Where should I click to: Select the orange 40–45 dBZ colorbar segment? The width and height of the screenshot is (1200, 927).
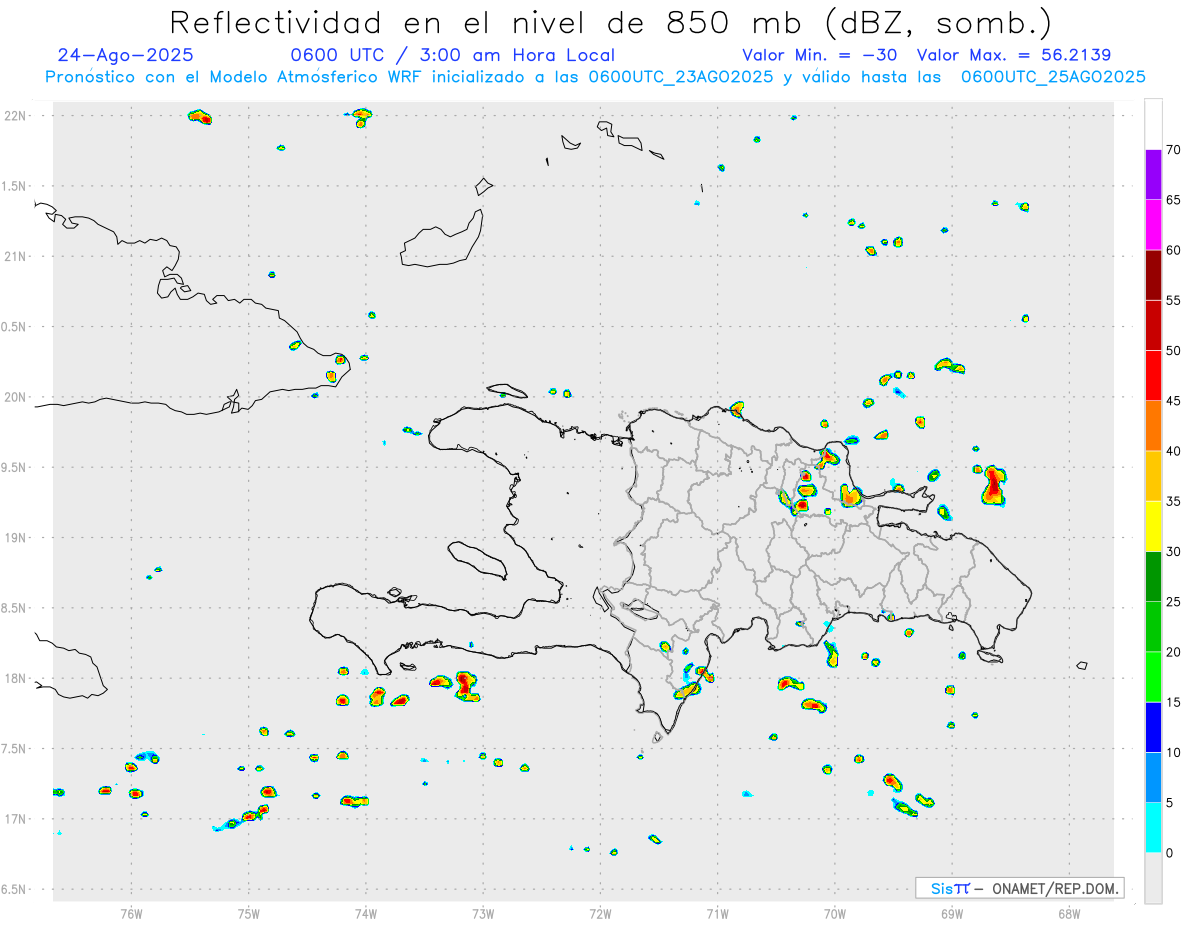coord(1153,425)
